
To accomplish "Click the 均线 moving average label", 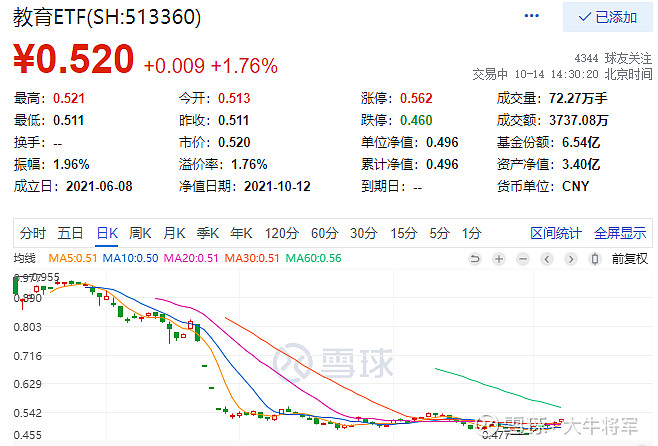I will click(24, 258).
